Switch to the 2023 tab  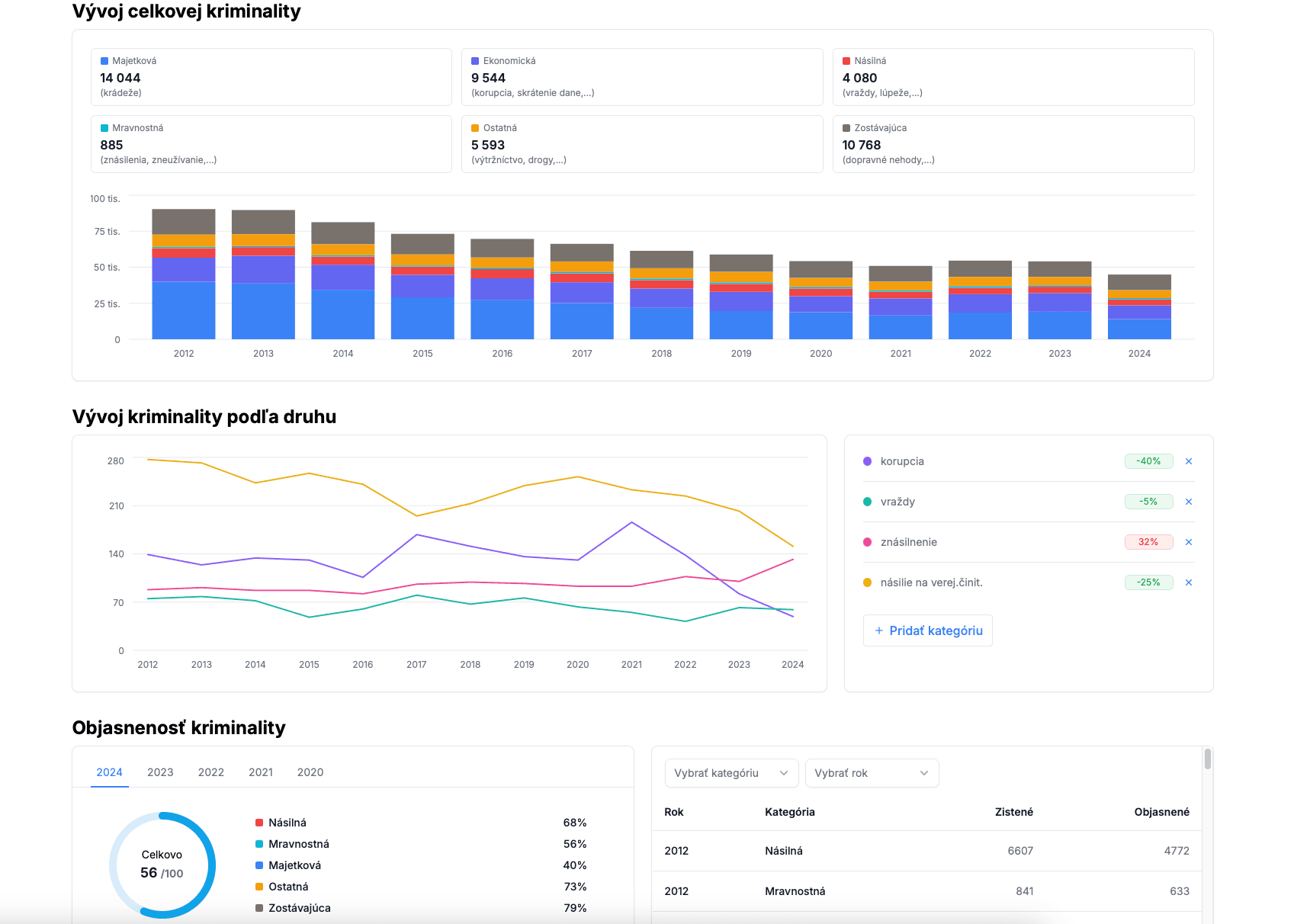[160, 772]
